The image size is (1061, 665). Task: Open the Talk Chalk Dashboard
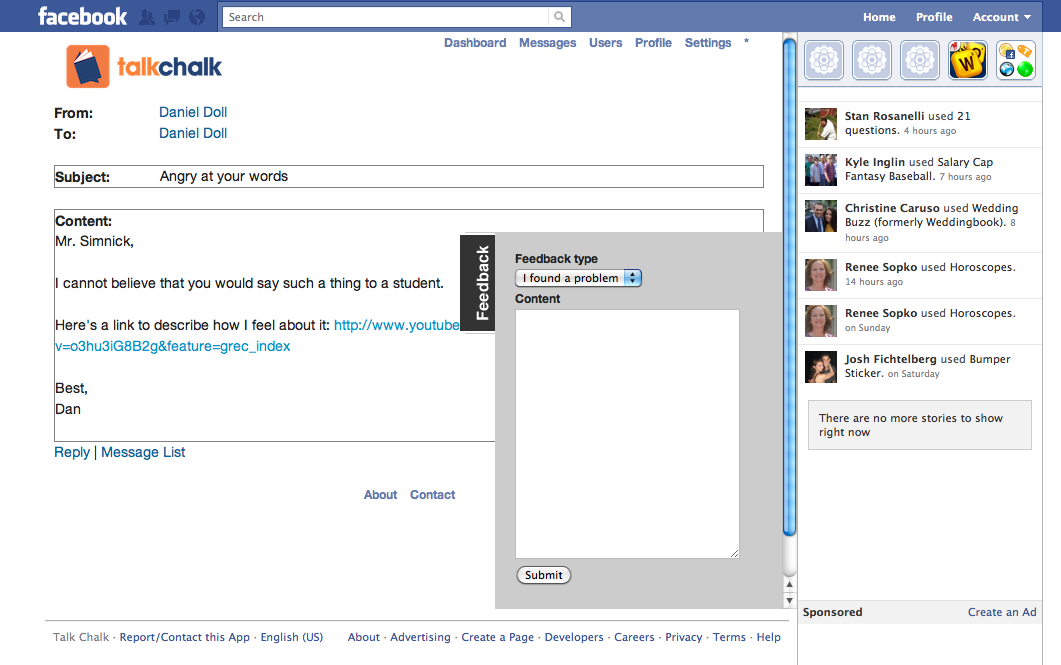coord(475,43)
